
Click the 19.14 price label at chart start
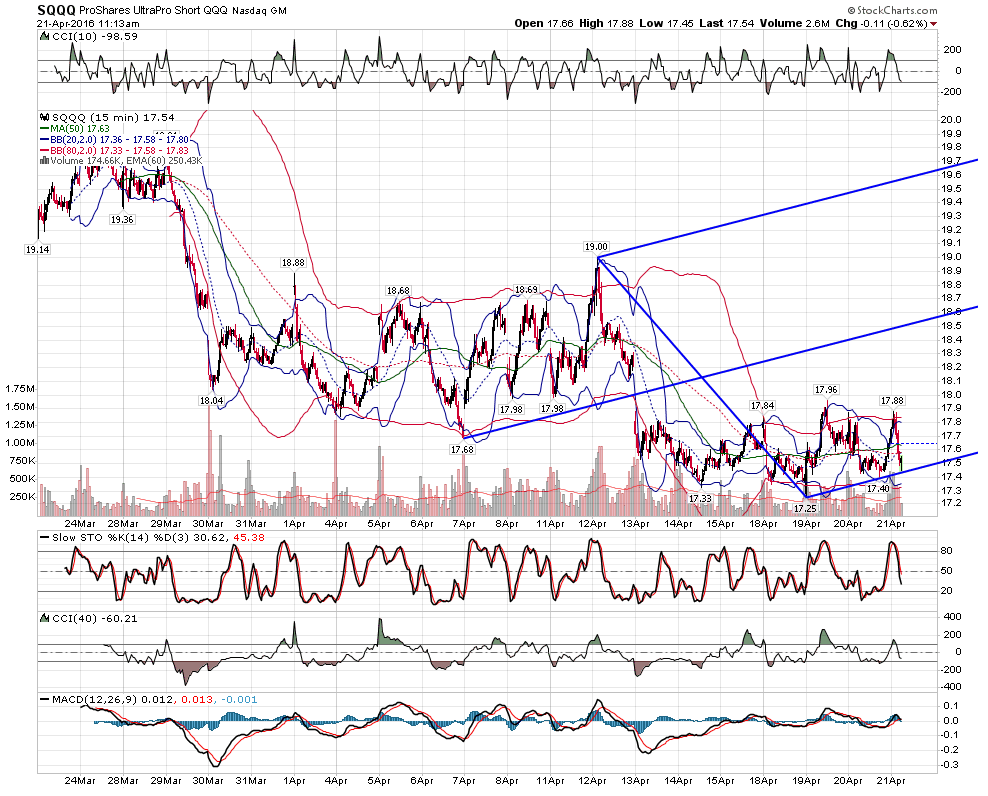(x=37, y=250)
